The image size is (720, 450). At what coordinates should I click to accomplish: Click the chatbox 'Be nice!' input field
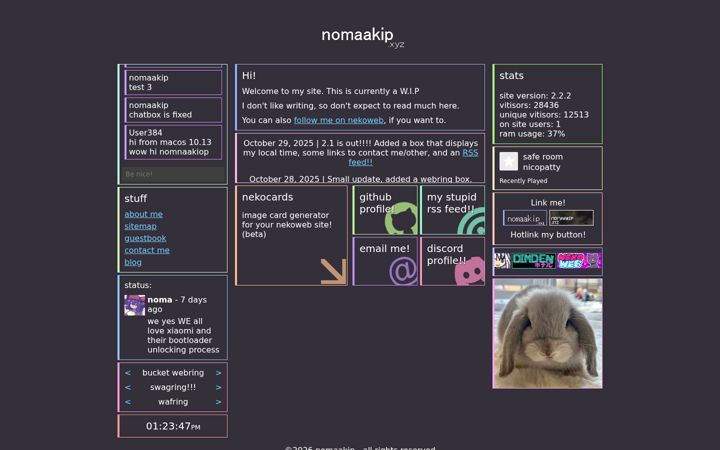[x=173, y=174]
